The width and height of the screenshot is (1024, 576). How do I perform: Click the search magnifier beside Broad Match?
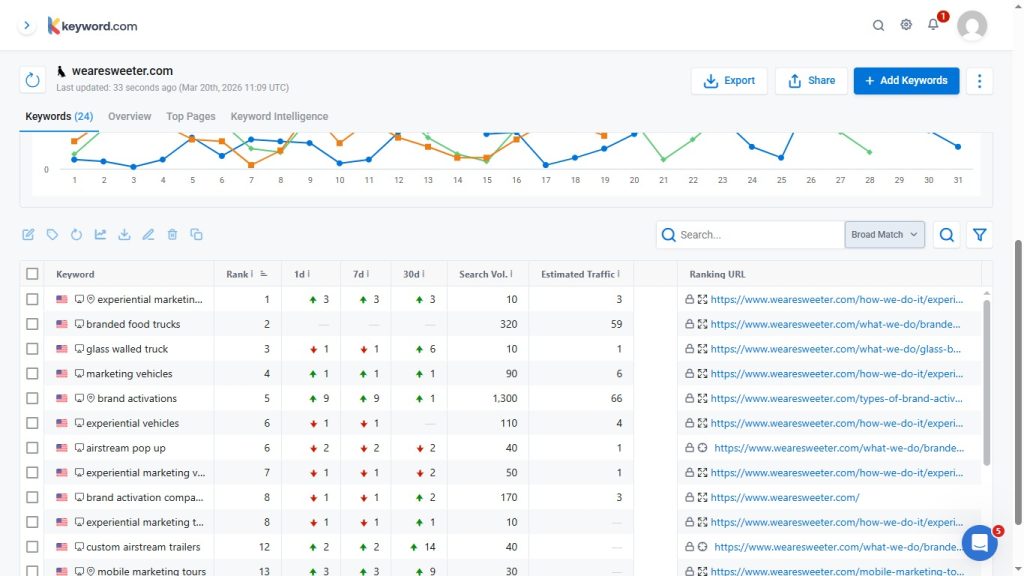click(x=946, y=234)
